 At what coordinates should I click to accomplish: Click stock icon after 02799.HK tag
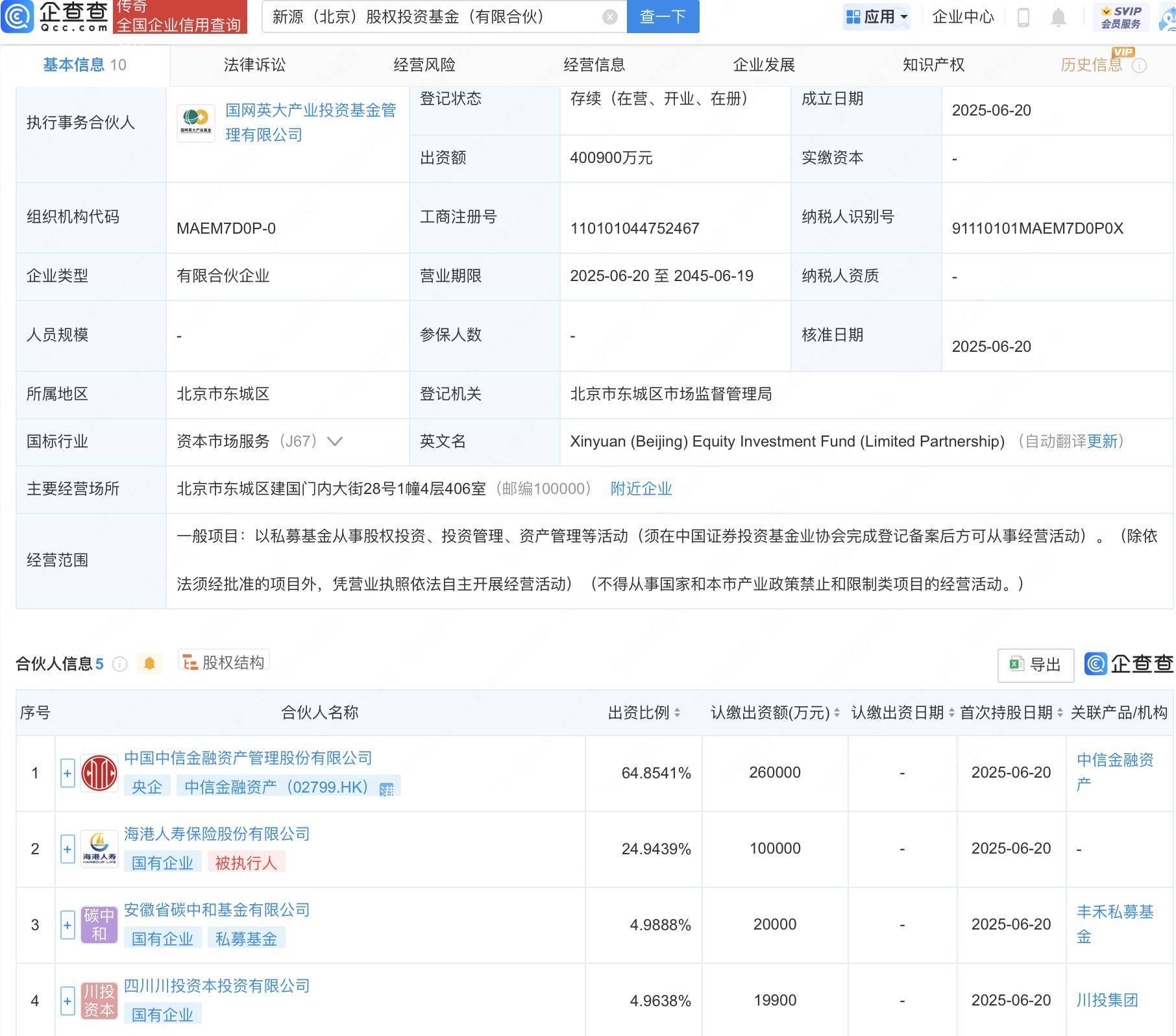(x=386, y=789)
